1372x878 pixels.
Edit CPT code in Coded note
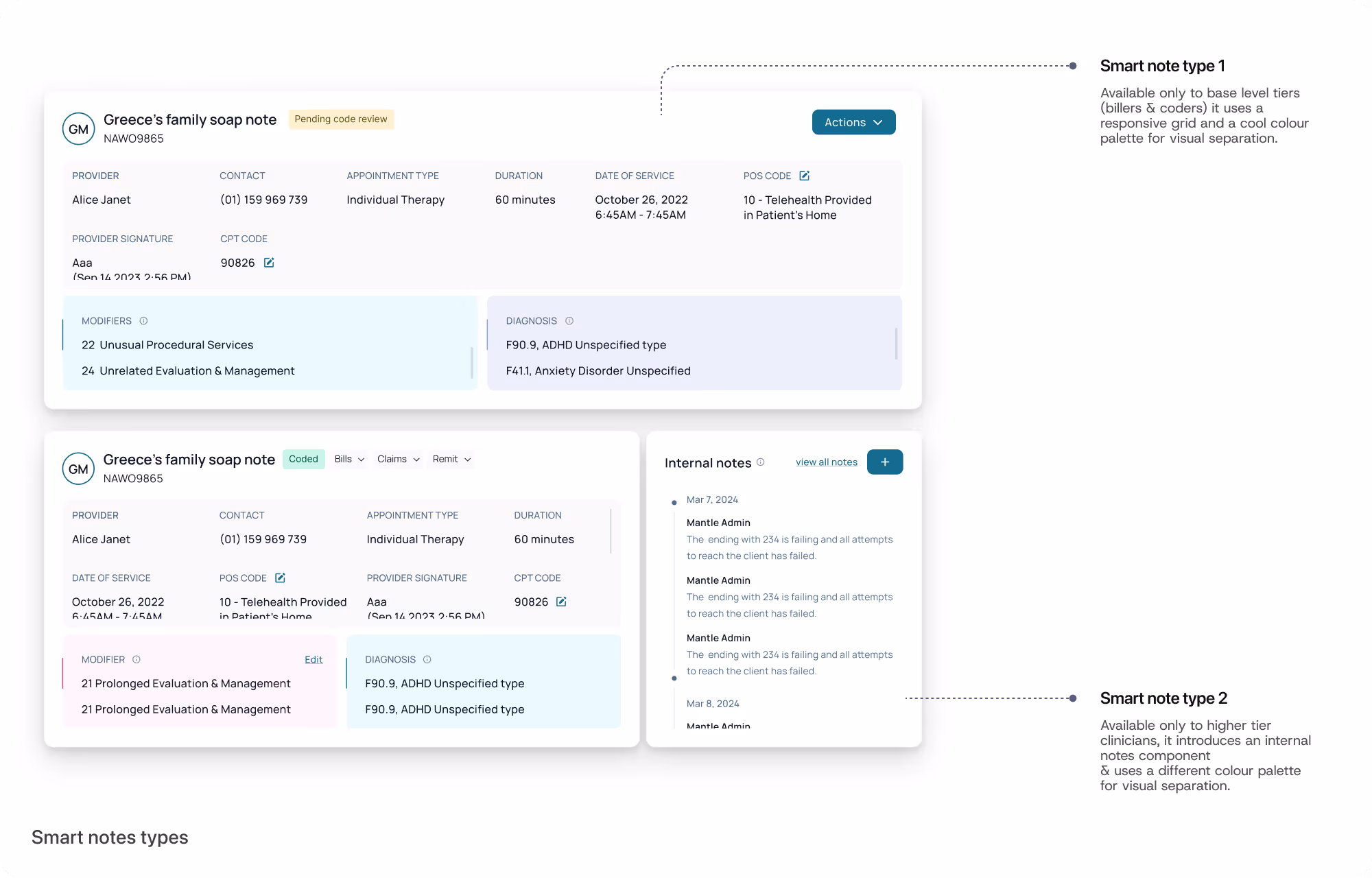(x=561, y=602)
